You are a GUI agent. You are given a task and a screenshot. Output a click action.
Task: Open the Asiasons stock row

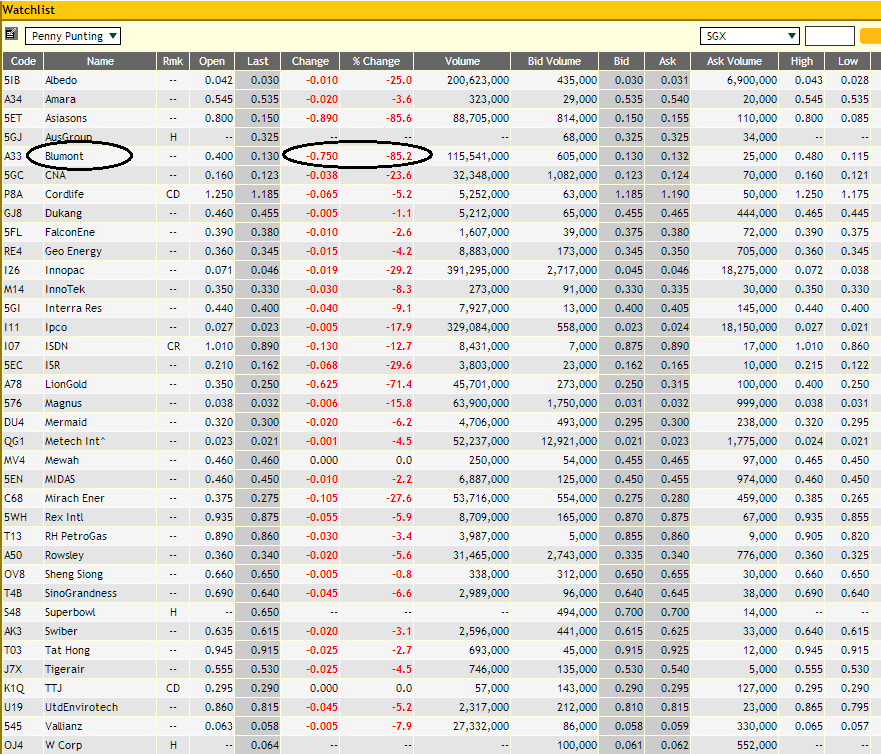pyautogui.click(x=66, y=118)
